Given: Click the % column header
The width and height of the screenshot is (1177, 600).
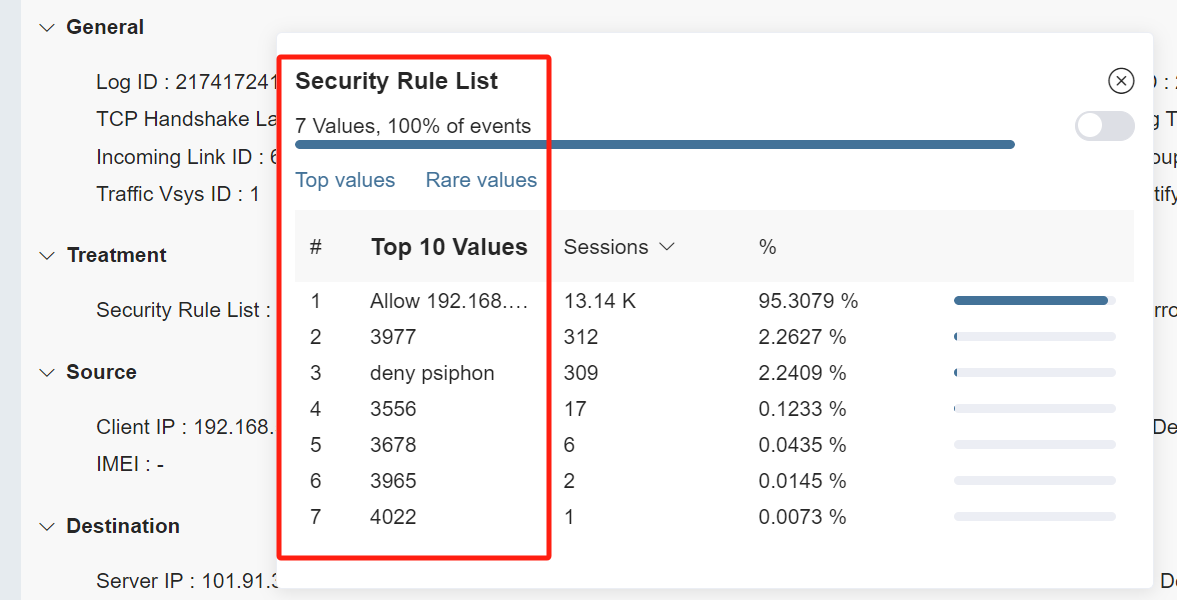Looking at the screenshot, I should coord(767,247).
